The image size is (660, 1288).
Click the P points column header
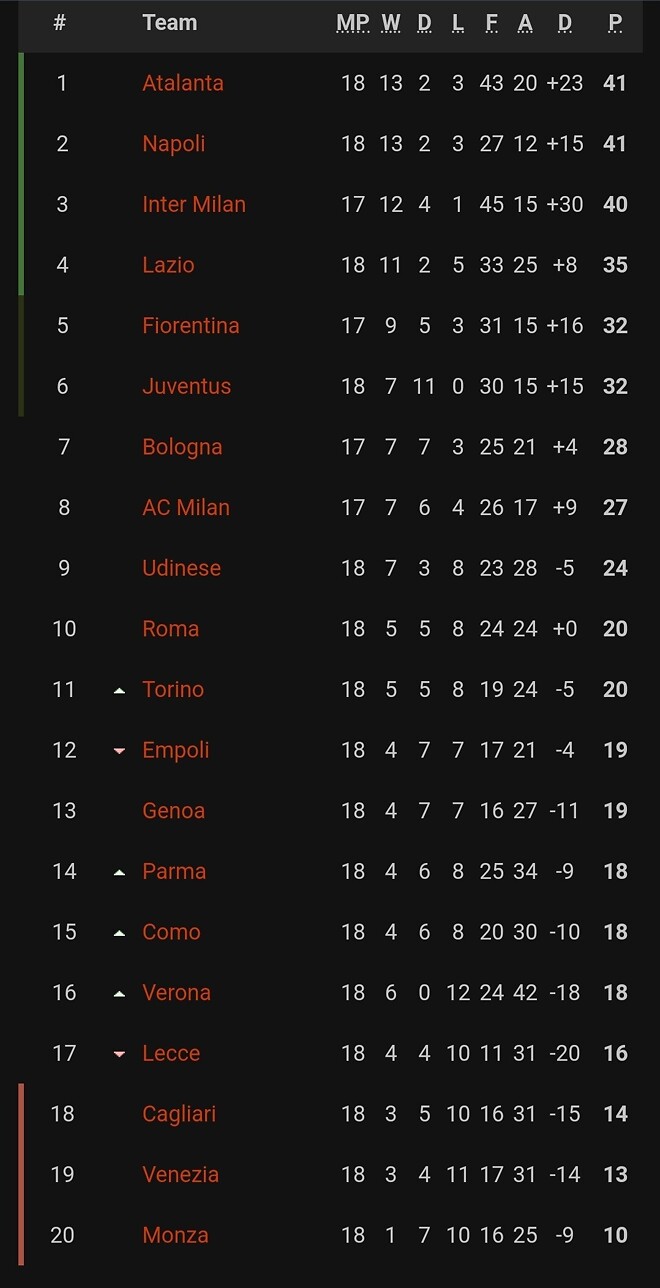[615, 23]
